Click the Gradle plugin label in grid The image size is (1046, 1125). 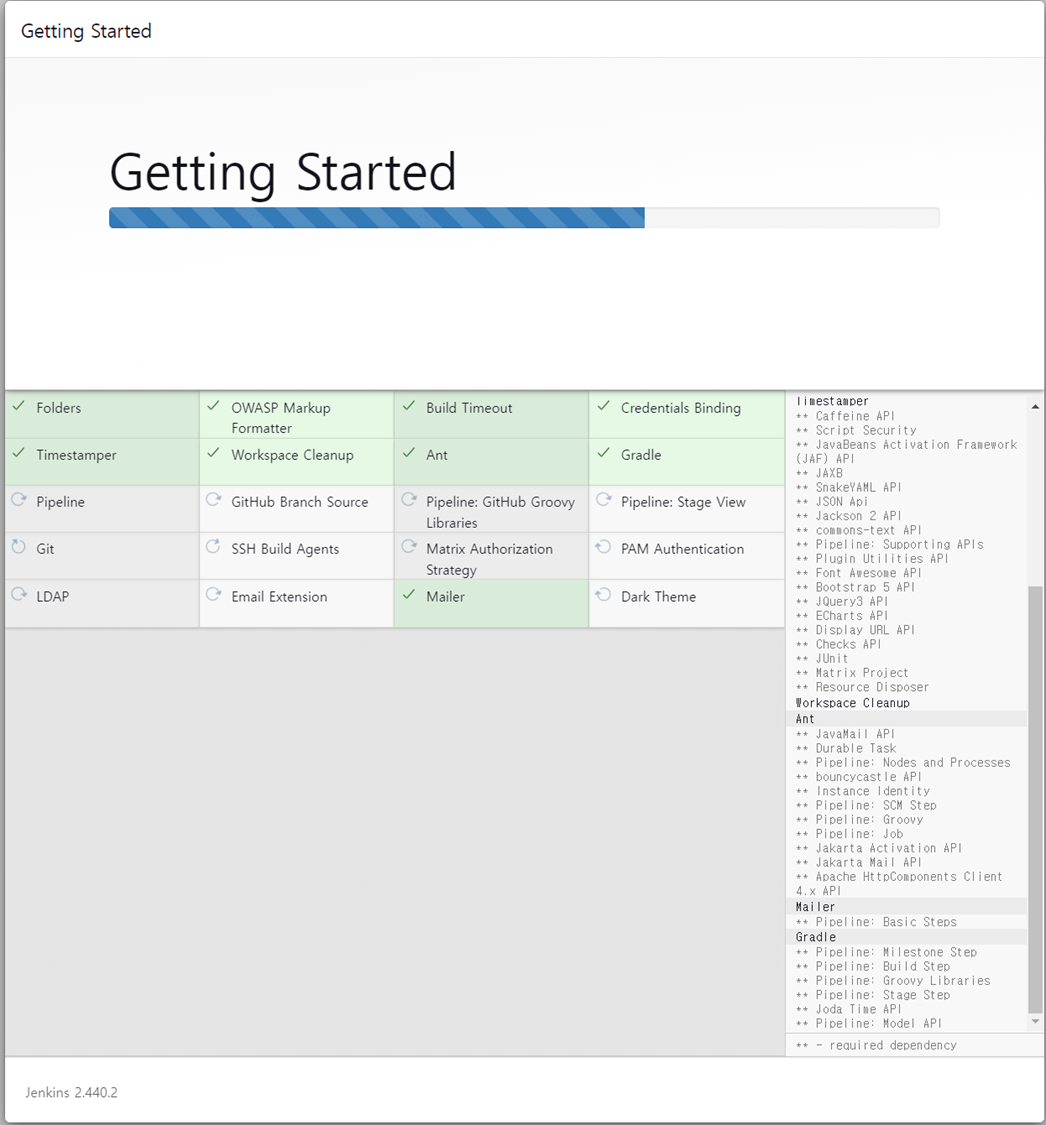pyautogui.click(x=641, y=456)
